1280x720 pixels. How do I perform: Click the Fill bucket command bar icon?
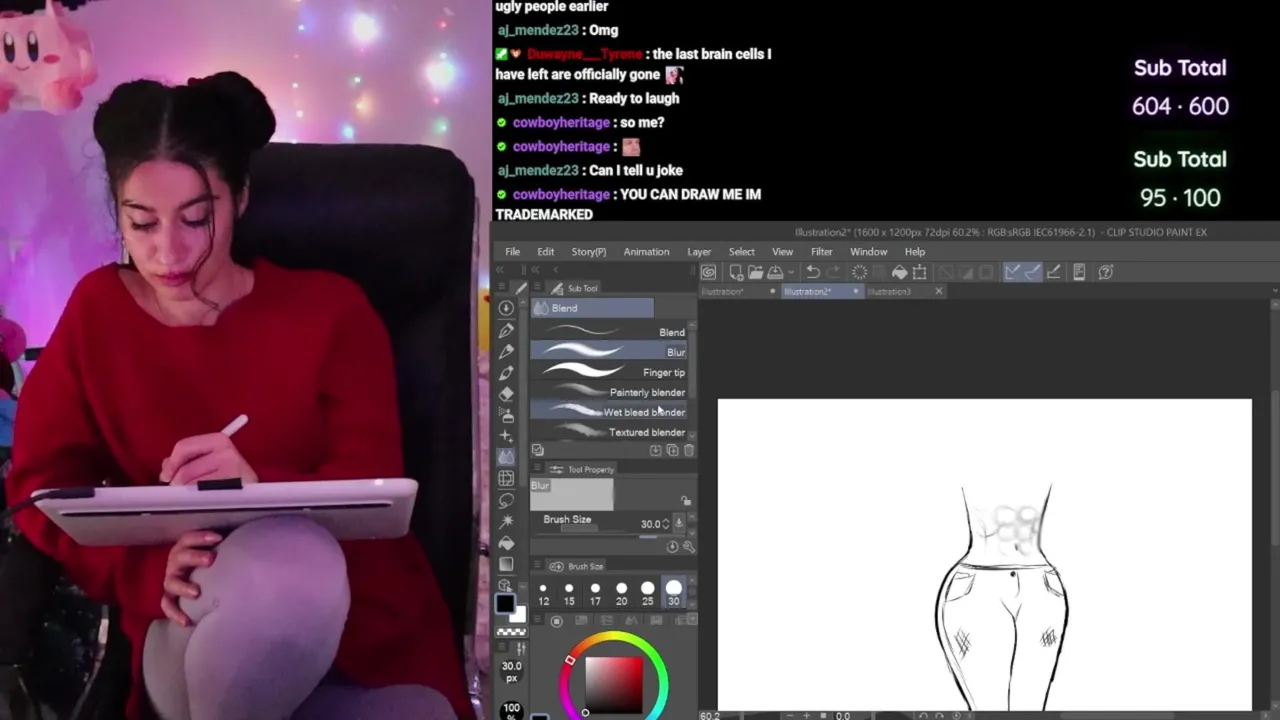(900, 272)
